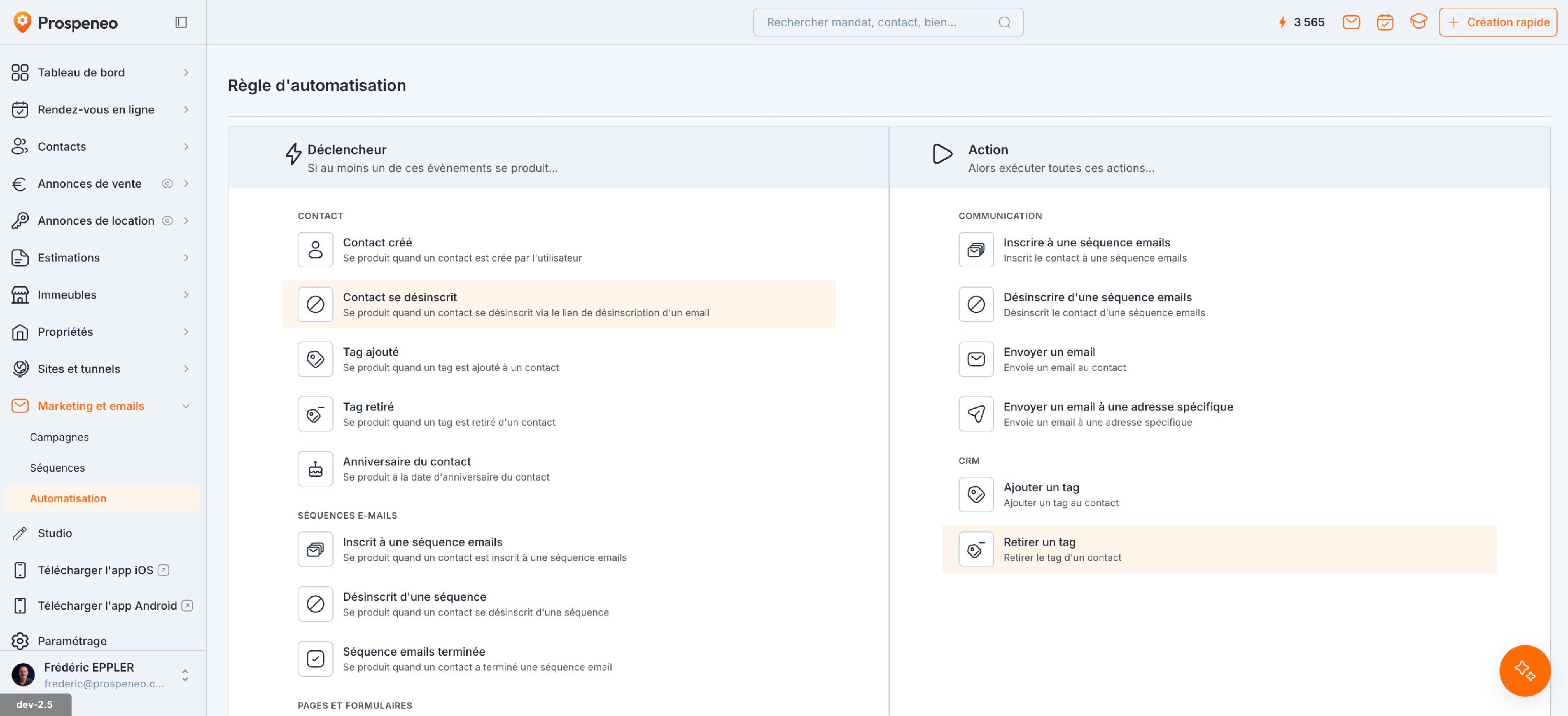The image size is (1568, 716).
Task: Choose Séquence emails terminée trigger title
Action: click(x=414, y=652)
